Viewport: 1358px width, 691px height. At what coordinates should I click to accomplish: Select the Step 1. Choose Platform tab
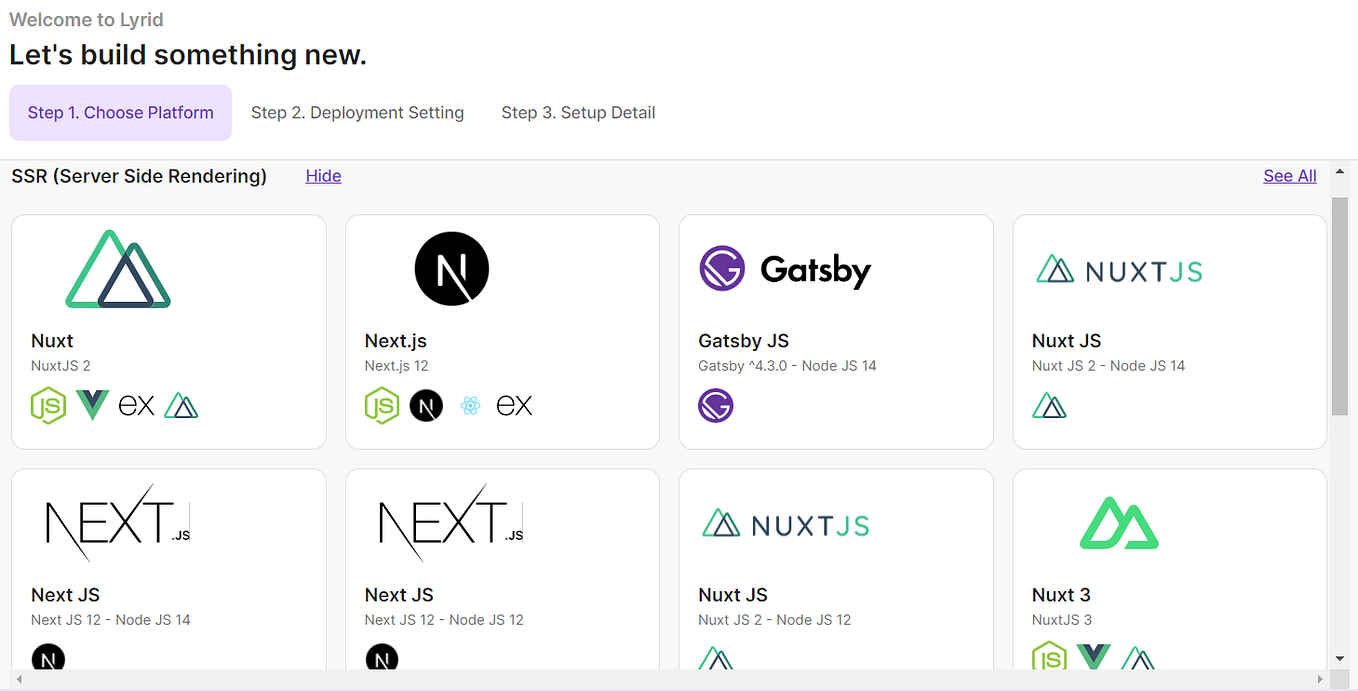click(120, 112)
